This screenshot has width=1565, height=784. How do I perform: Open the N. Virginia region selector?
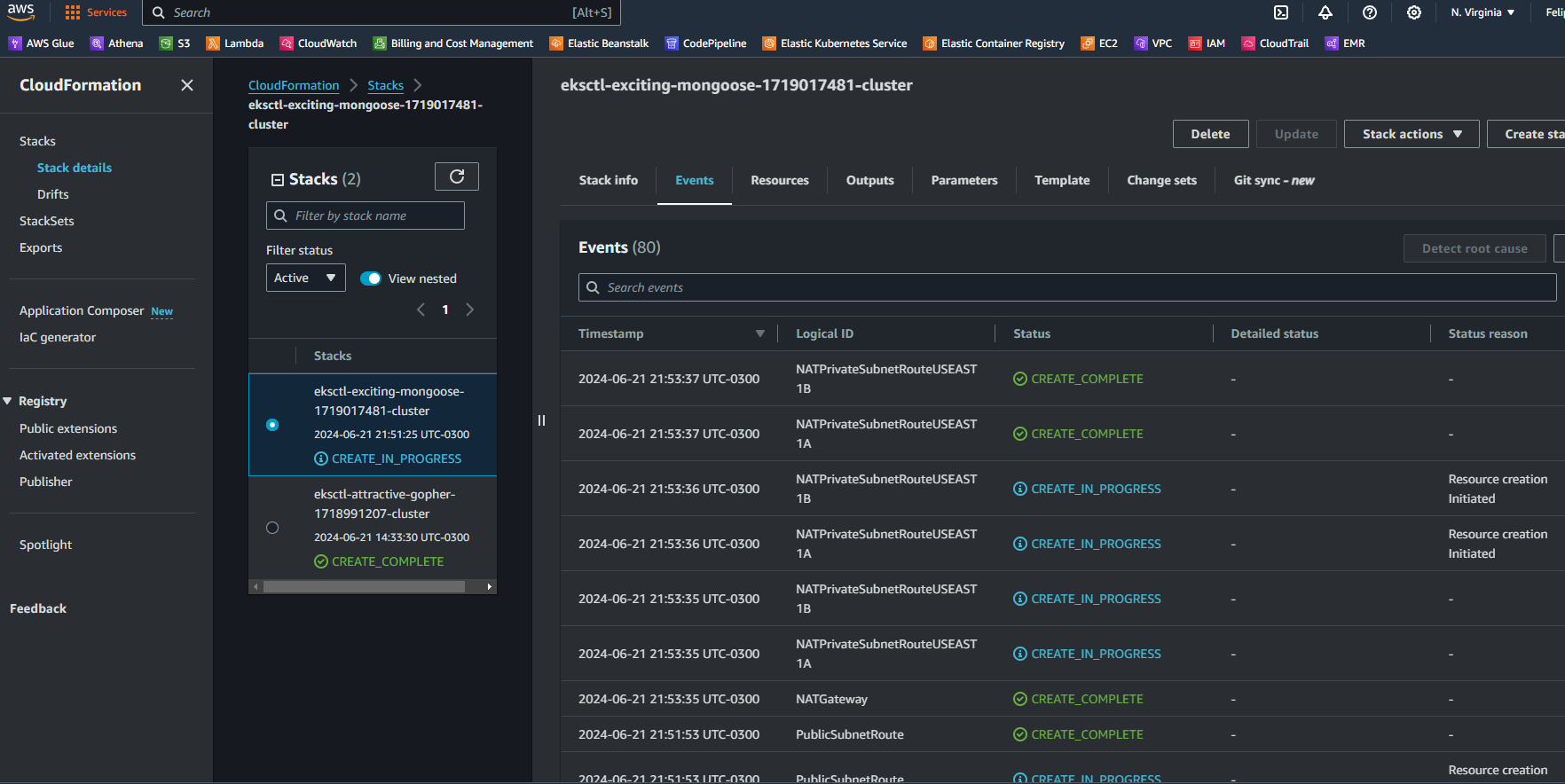click(x=1482, y=12)
